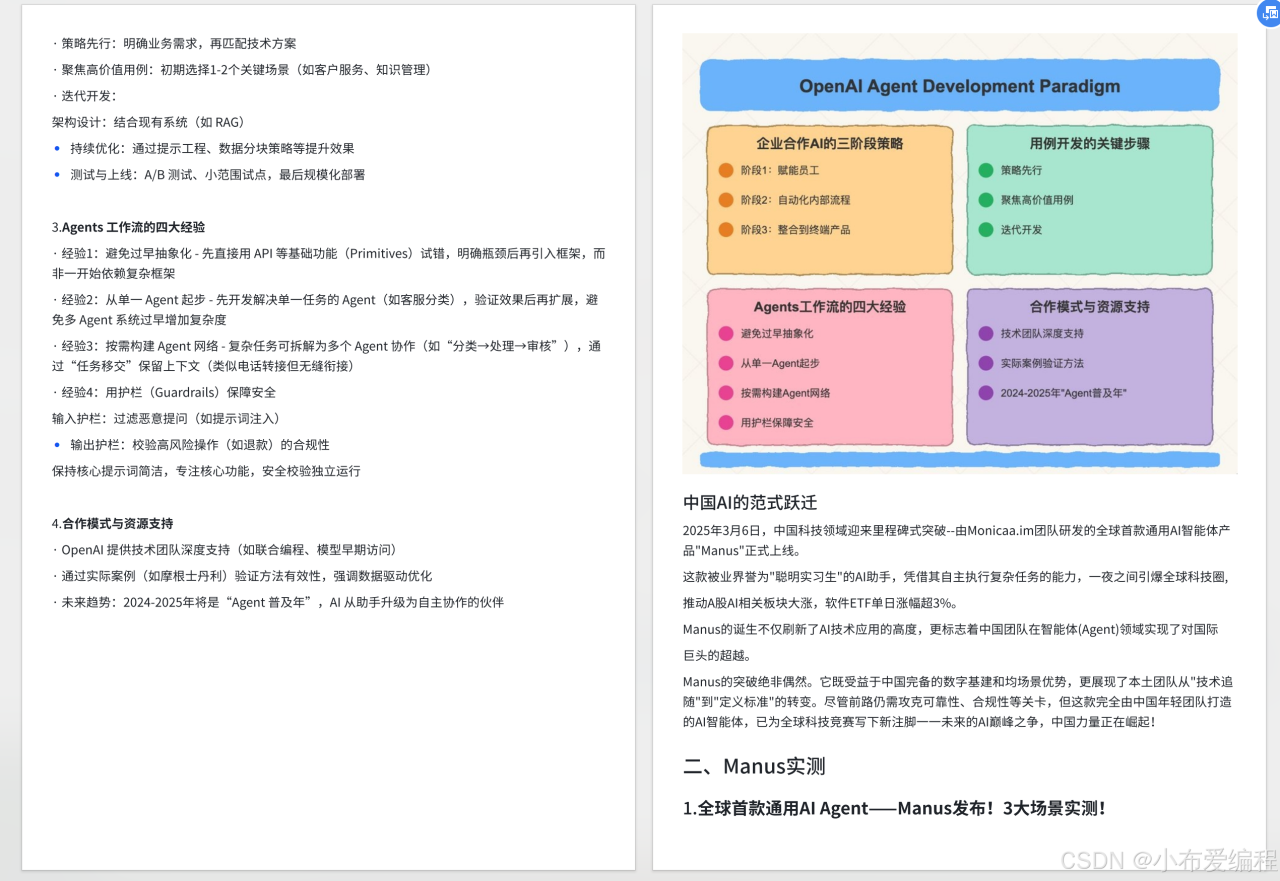Click the line '策略先行：明确业务需求，再匹配技术方案'
1280x881 pixels.
174,44
